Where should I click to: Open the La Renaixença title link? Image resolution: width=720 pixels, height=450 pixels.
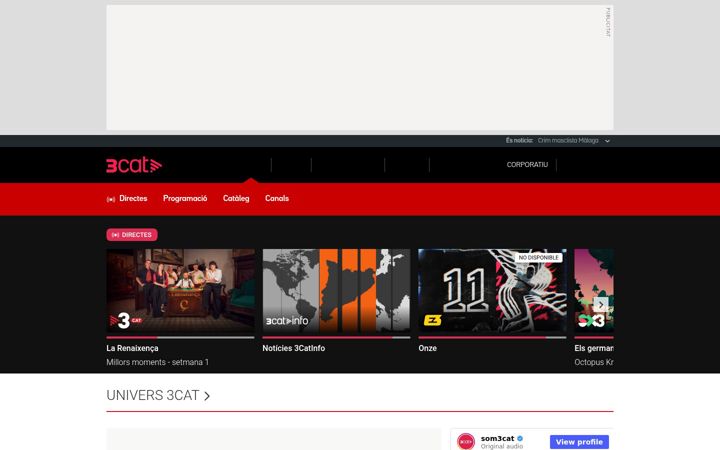132,348
